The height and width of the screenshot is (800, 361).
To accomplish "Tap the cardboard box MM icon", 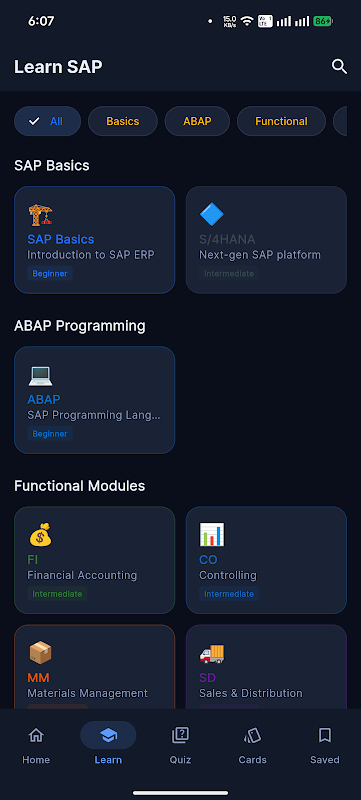I will pyautogui.click(x=40, y=653).
